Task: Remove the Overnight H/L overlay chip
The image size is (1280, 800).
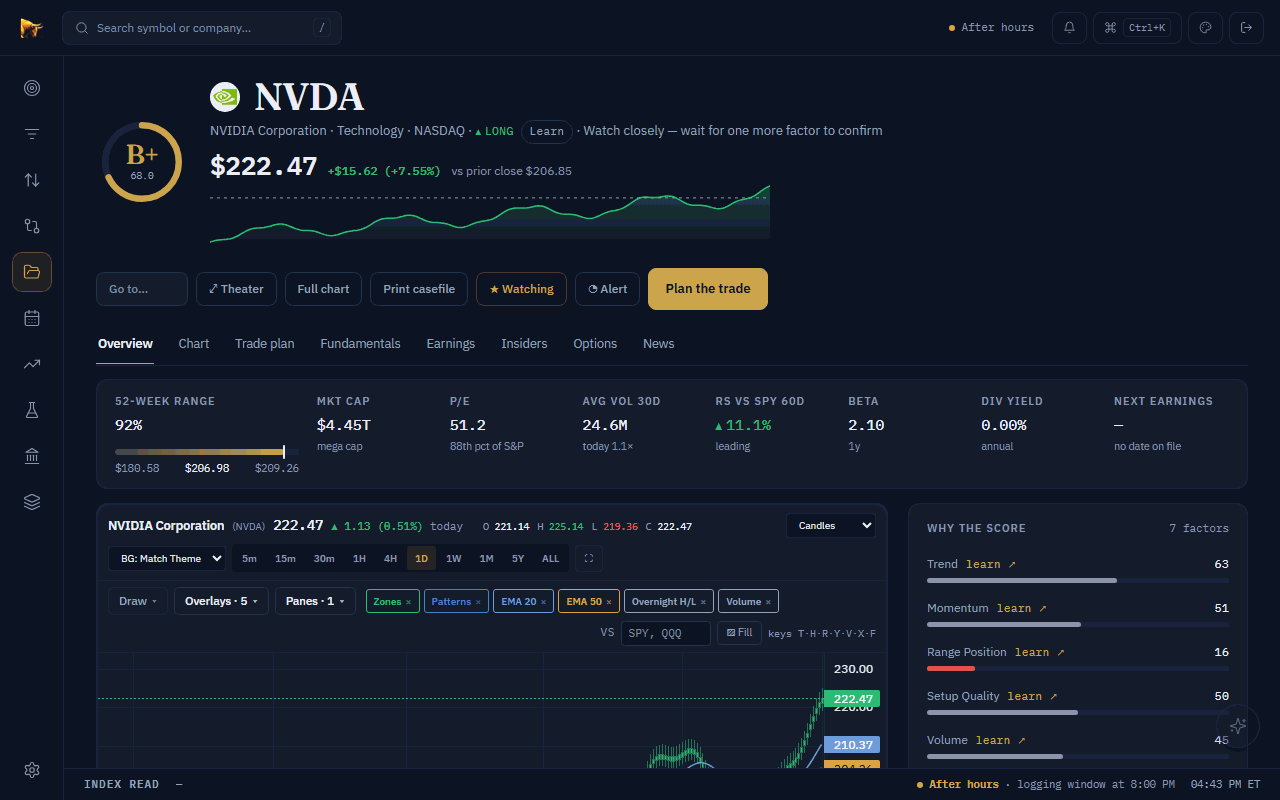Action: 703,602
